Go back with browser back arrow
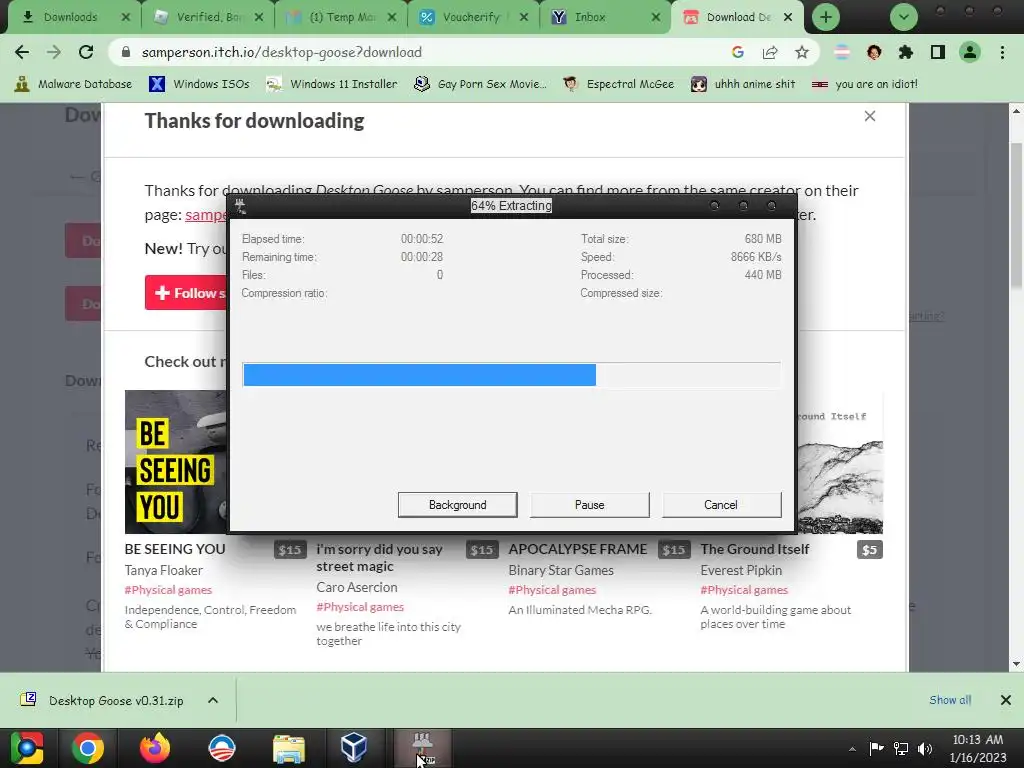The width and height of the screenshot is (1024, 768). [x=22, y=52]
